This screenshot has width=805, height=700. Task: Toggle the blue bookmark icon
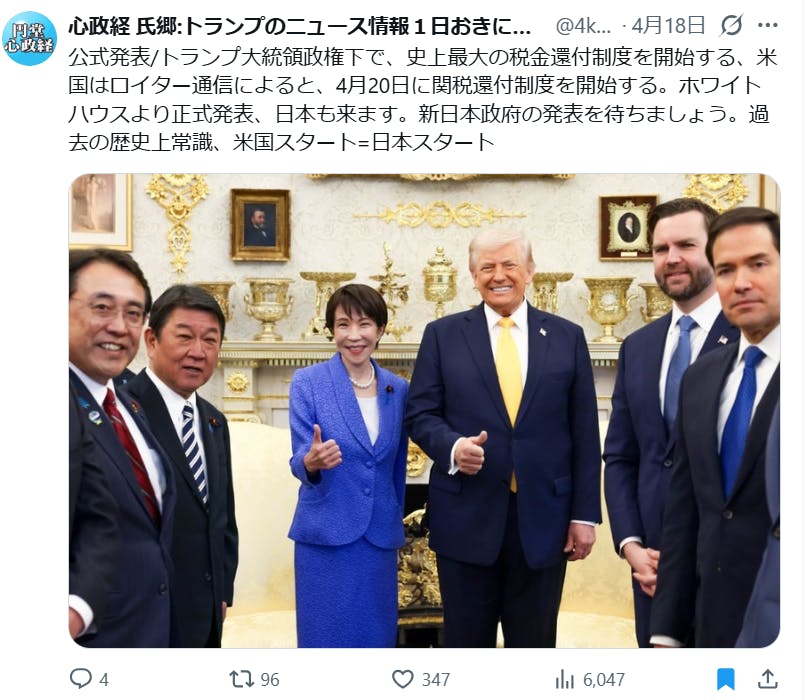pos(725,679)
